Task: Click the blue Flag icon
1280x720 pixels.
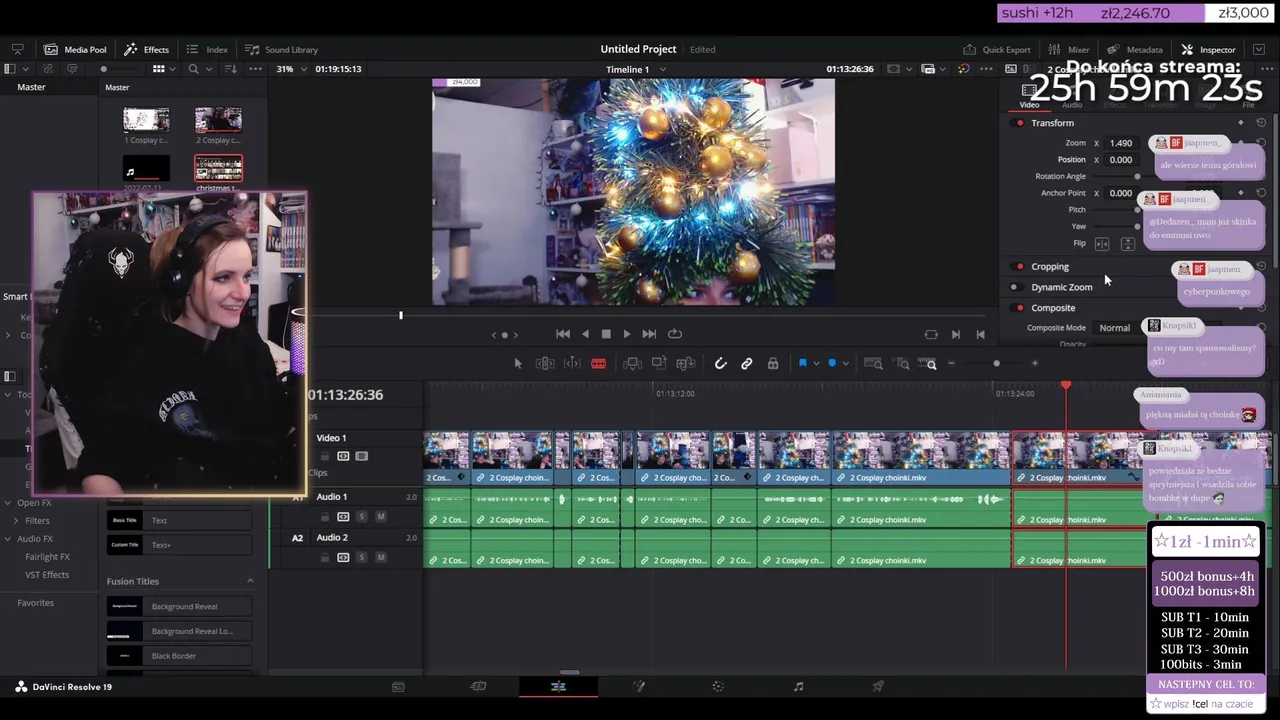Action: [802, 364]
